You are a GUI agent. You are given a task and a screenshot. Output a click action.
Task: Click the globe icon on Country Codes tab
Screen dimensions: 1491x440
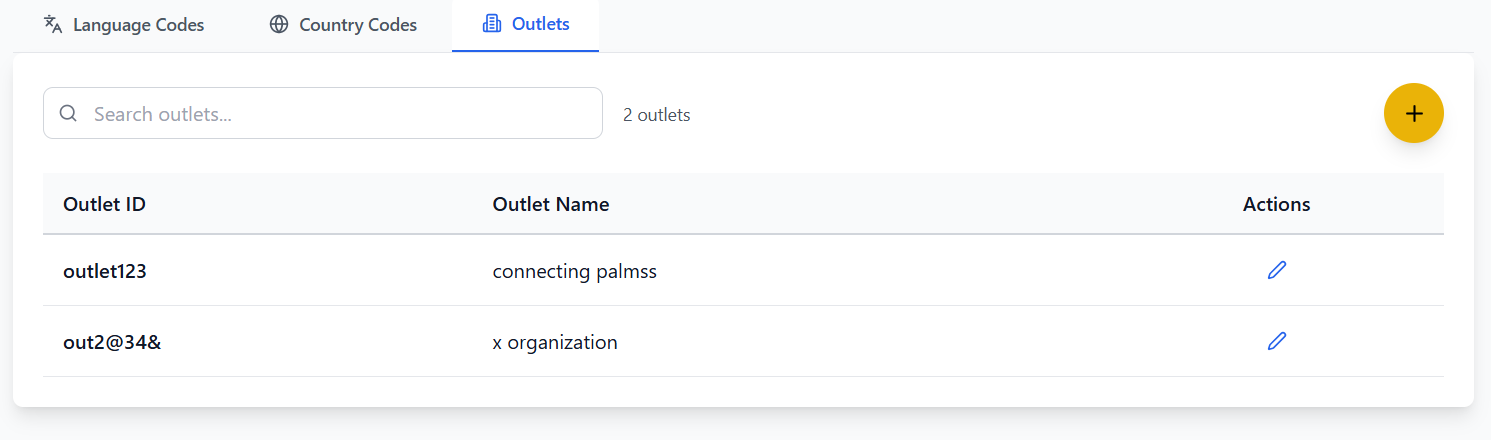click(x=279, y=25)
